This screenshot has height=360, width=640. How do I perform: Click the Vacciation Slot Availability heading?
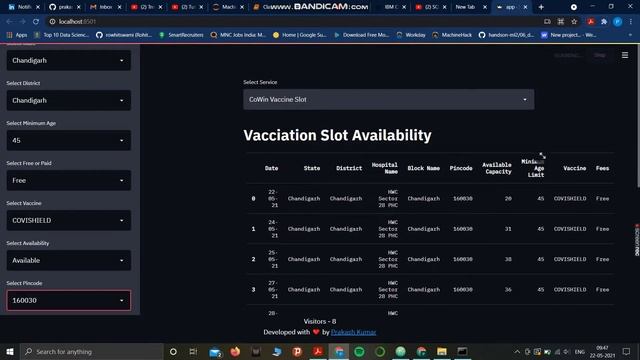337,135
